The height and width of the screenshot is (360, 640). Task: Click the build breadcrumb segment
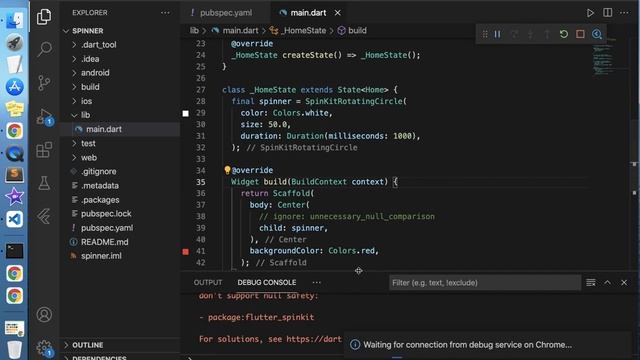click(x=352, y=31)
